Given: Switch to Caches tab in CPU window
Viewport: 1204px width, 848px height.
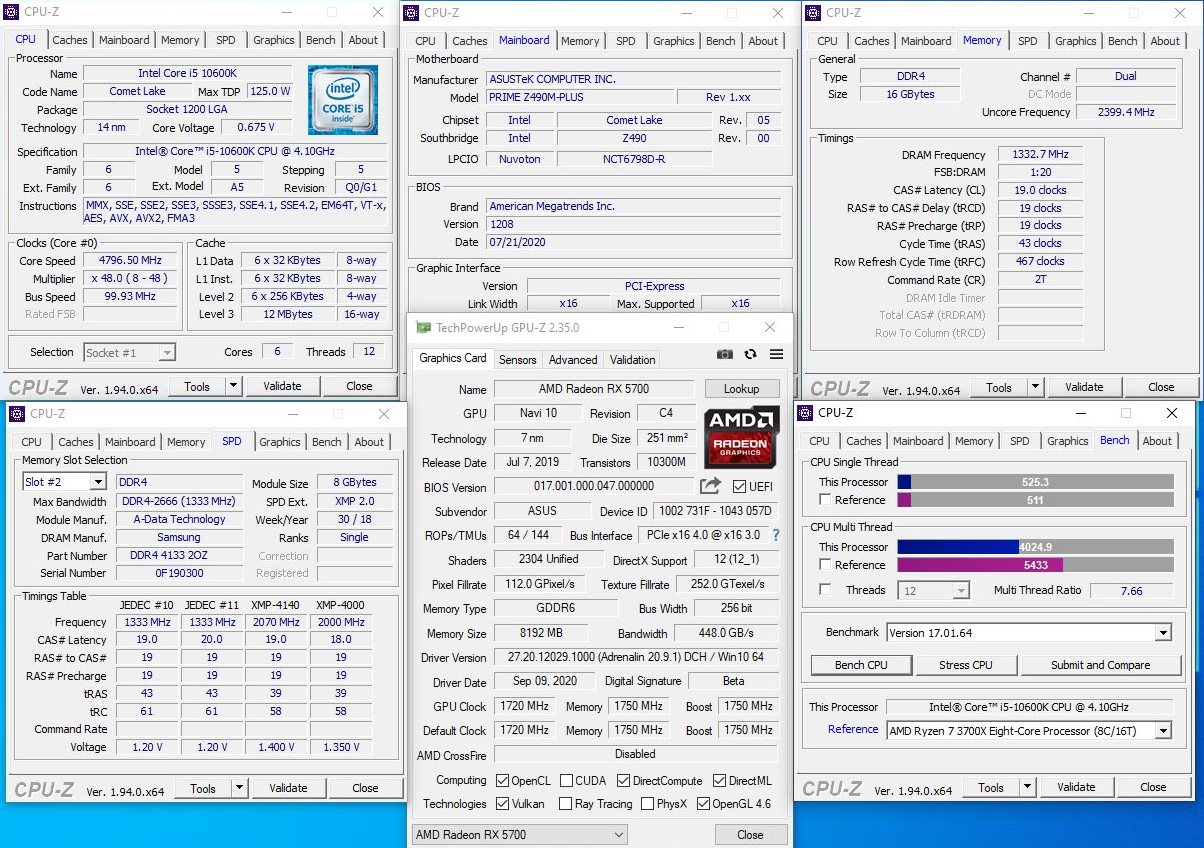Looking at the screenshot, I should pos(70,40).
